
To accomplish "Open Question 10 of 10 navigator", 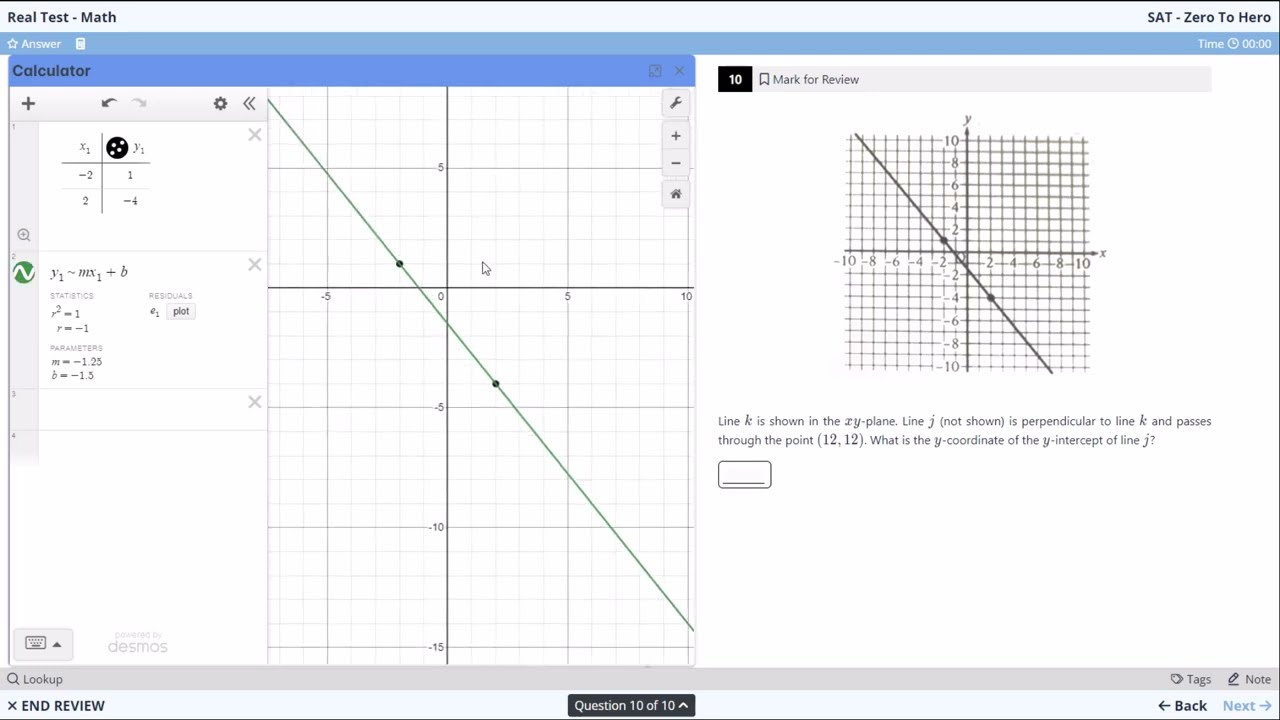I will tap(631, 705).
